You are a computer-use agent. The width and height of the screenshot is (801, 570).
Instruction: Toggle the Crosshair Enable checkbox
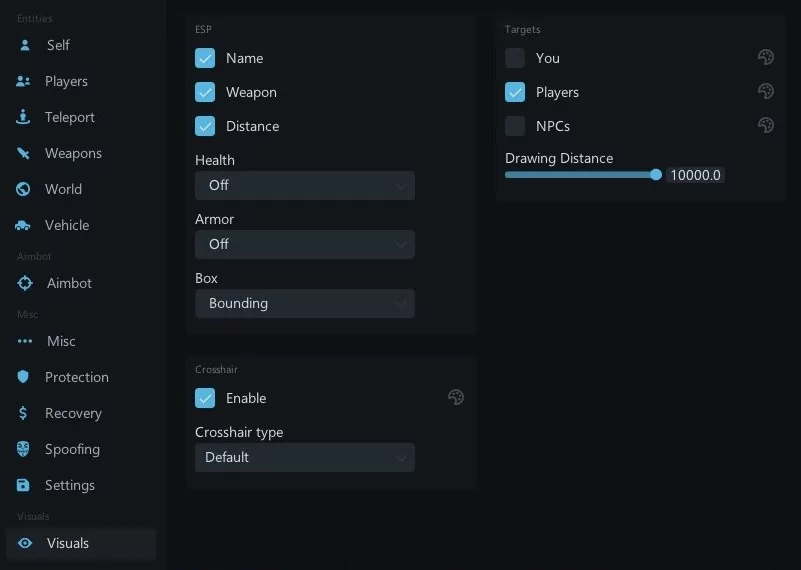click(205, 398)
